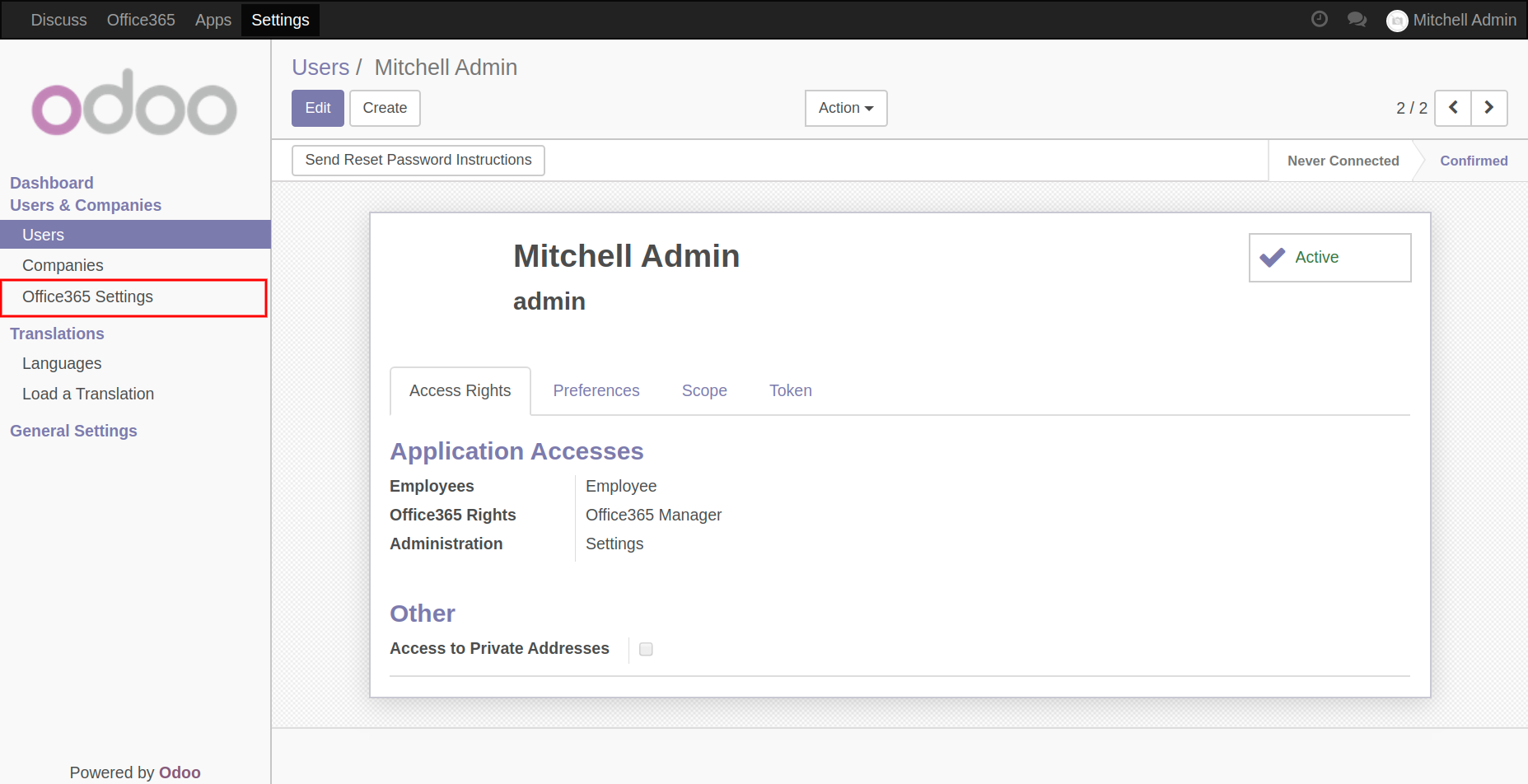Viewport: 1528px width, 784px height.
Task: Toggle the Active status button
Action: (x=1329, y=258)
